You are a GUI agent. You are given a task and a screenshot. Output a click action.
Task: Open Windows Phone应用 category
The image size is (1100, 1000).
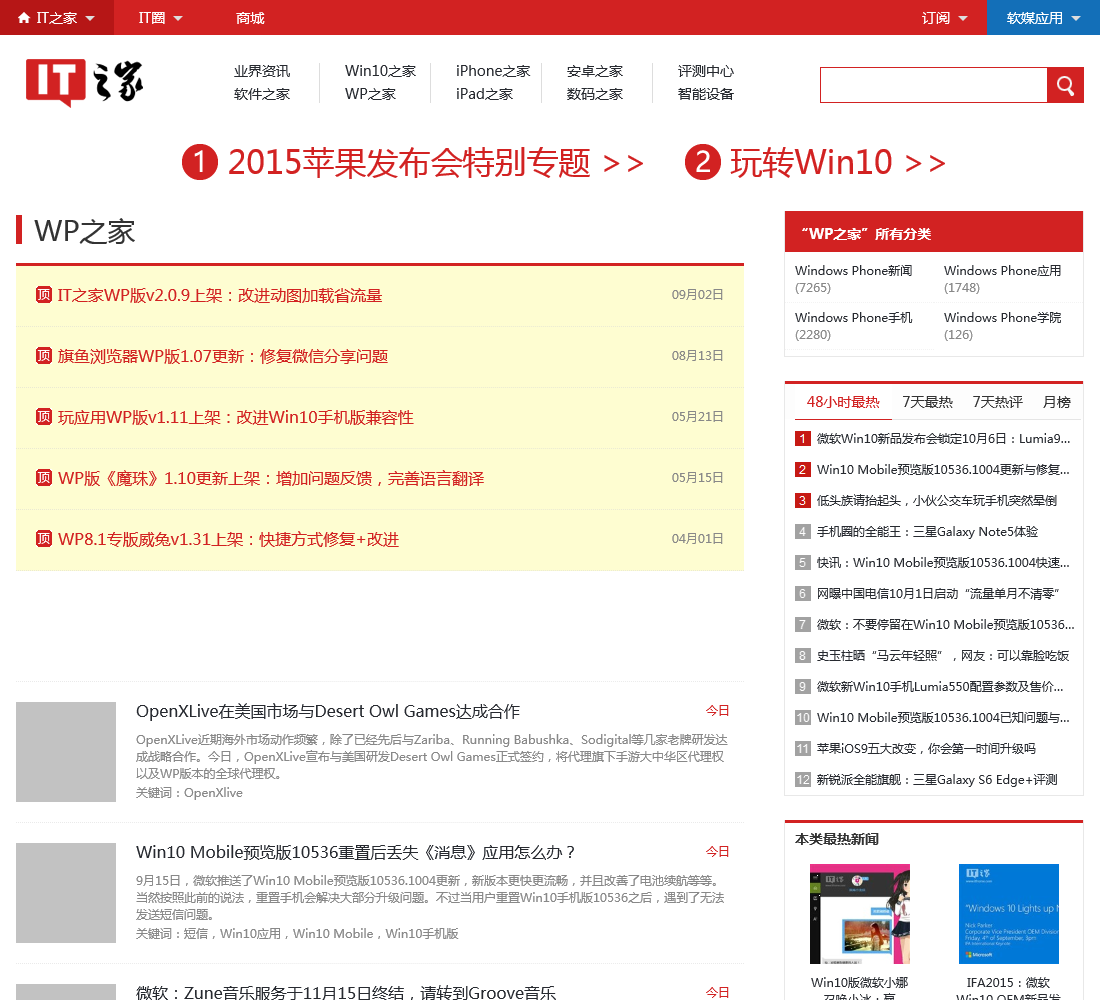(1002, 271)
